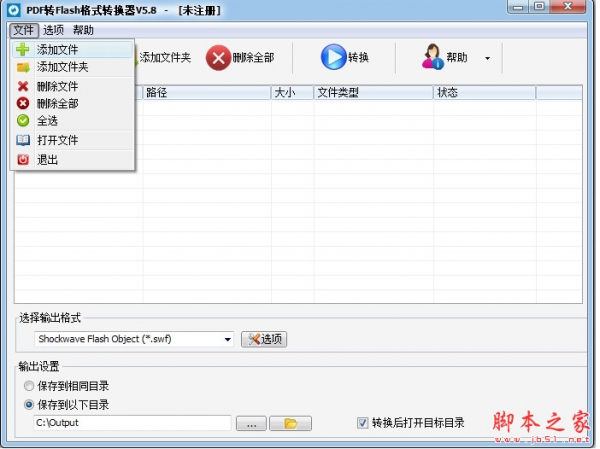Click the Help person toolbar icon

433,57
